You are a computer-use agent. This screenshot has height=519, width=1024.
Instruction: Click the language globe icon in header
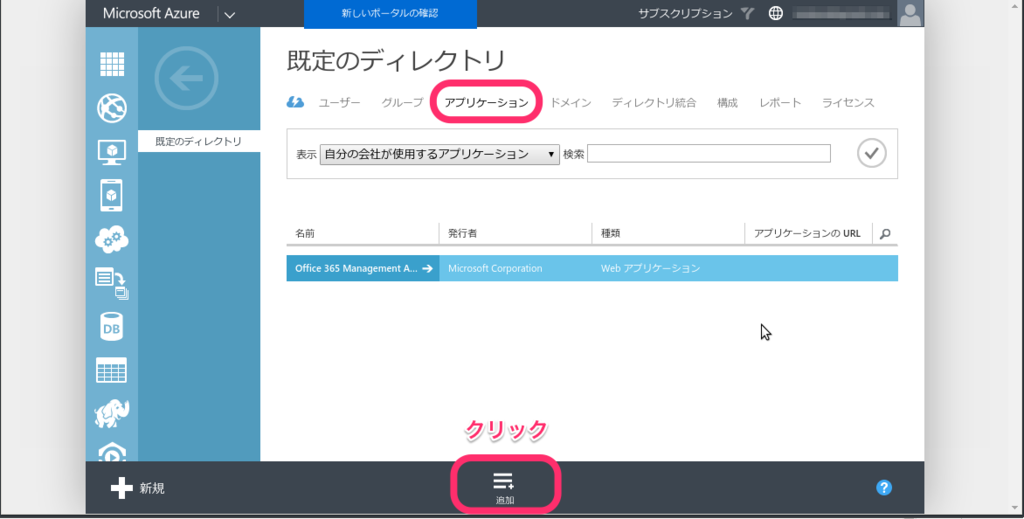pos(775,13)
